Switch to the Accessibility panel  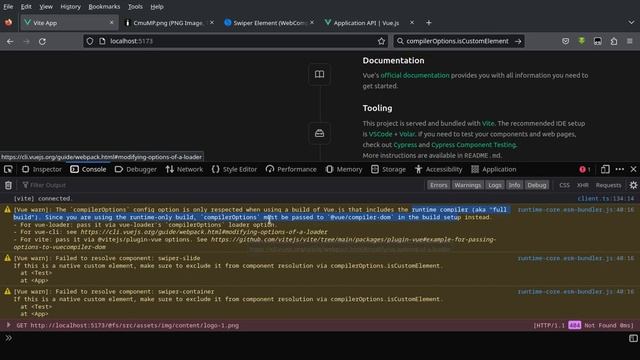pyautogui.click(x=438, y=169)
